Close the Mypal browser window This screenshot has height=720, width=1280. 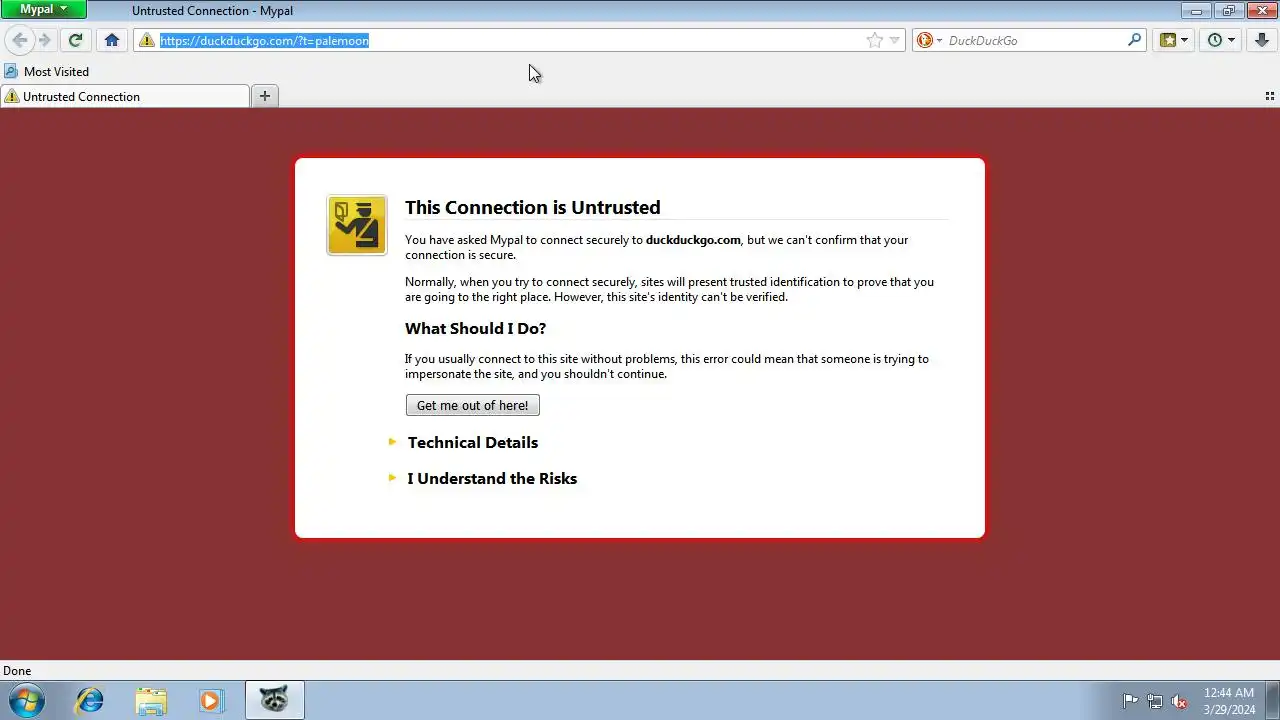click(1261, 10)
